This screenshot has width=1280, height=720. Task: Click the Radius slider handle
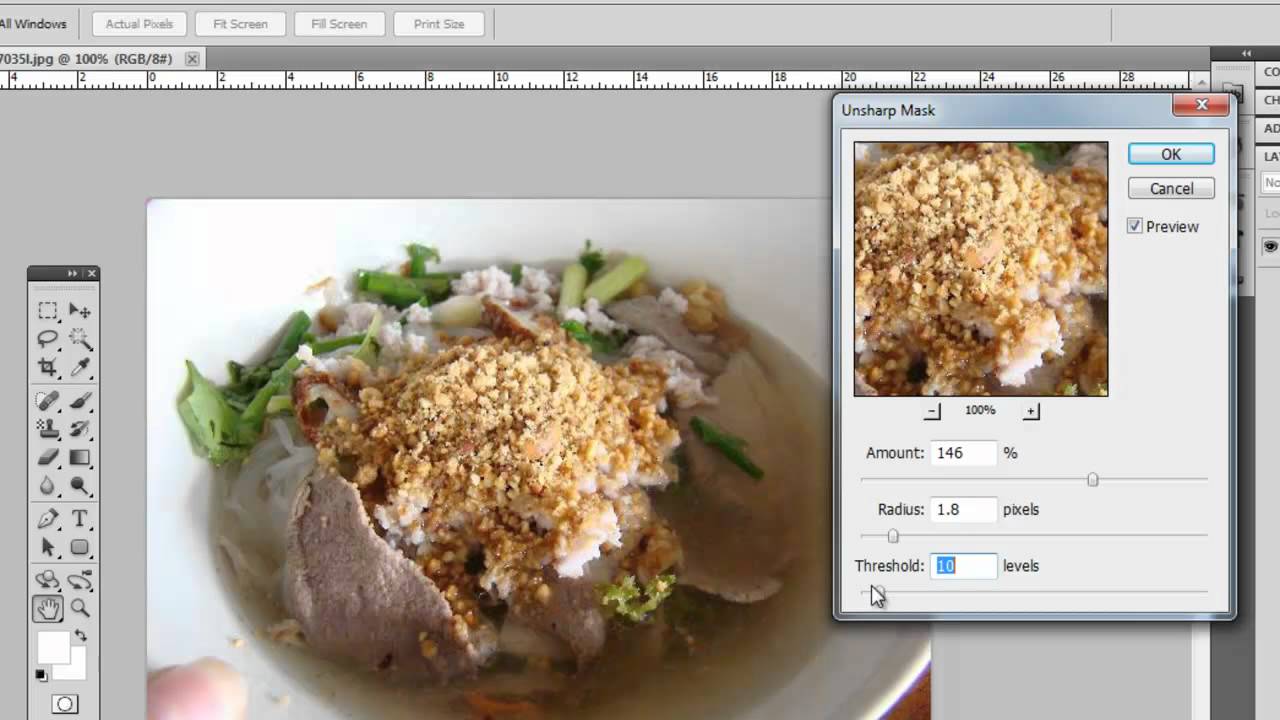tap(893, 536)
